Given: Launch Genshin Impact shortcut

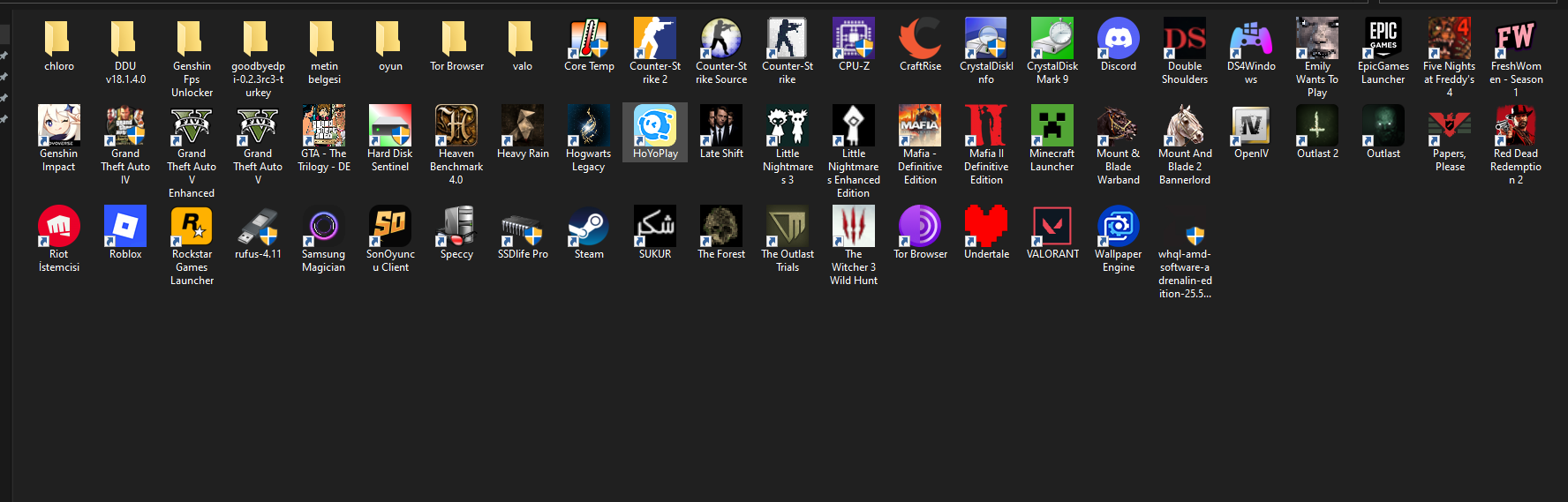Looking at the screenshot, I should [x=59, y=125].
